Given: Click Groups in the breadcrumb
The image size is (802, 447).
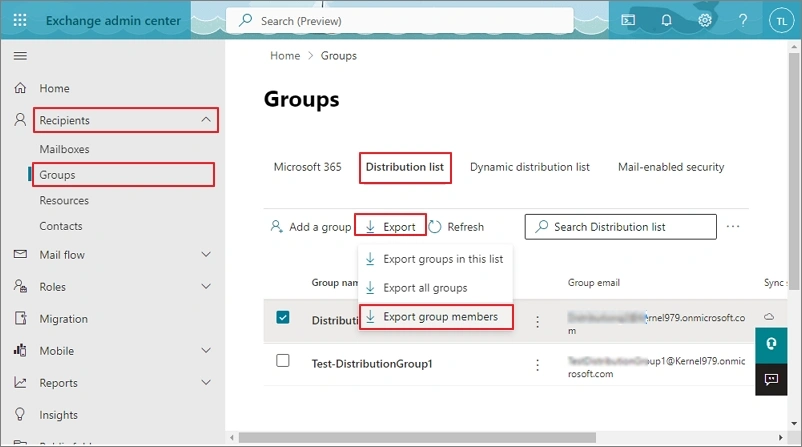Looking at the screenshot, I should tap(339, 55).
